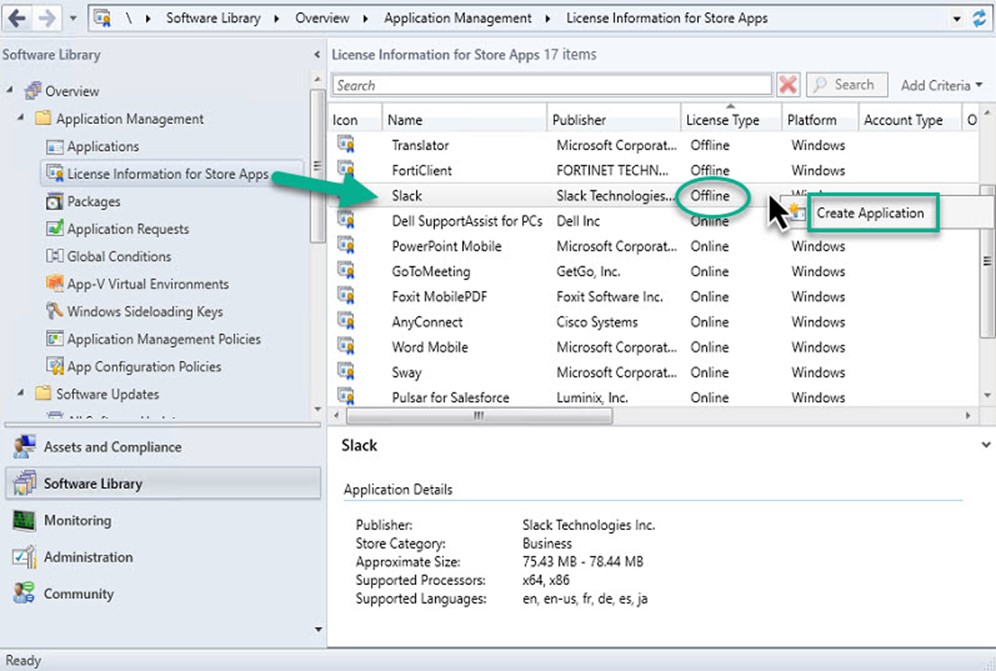The image size is (996, 671).
Task: Click the Slack row store app icon
Action: pyautogui.click(x=346, y=196)
